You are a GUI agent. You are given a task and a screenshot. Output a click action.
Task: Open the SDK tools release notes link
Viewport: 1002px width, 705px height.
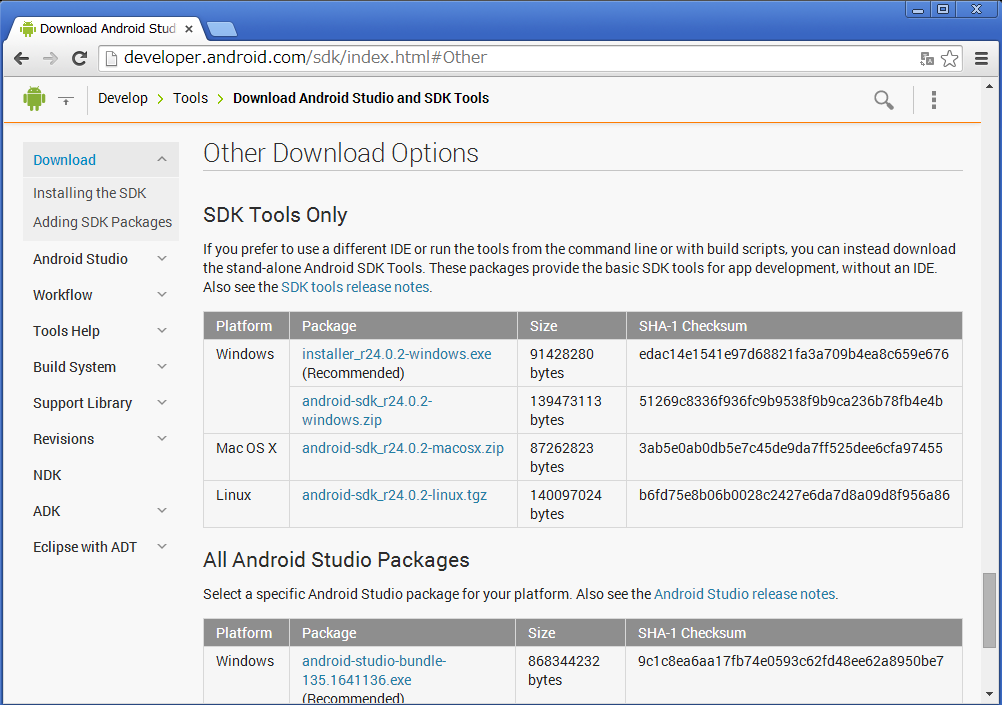[x=355, y=287]
